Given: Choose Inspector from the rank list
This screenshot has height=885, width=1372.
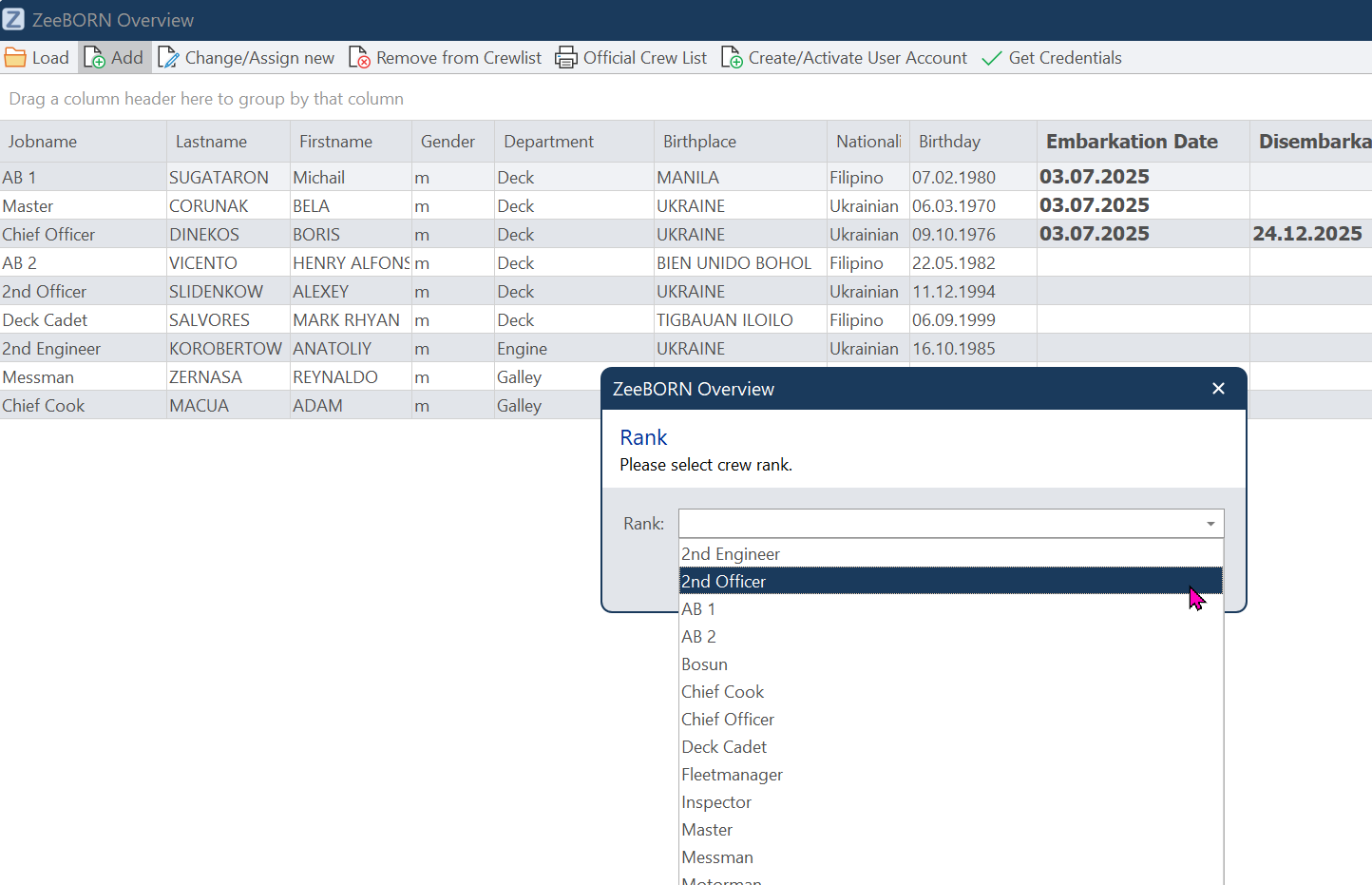Looking at the screenshot, I should coord(951,802).
